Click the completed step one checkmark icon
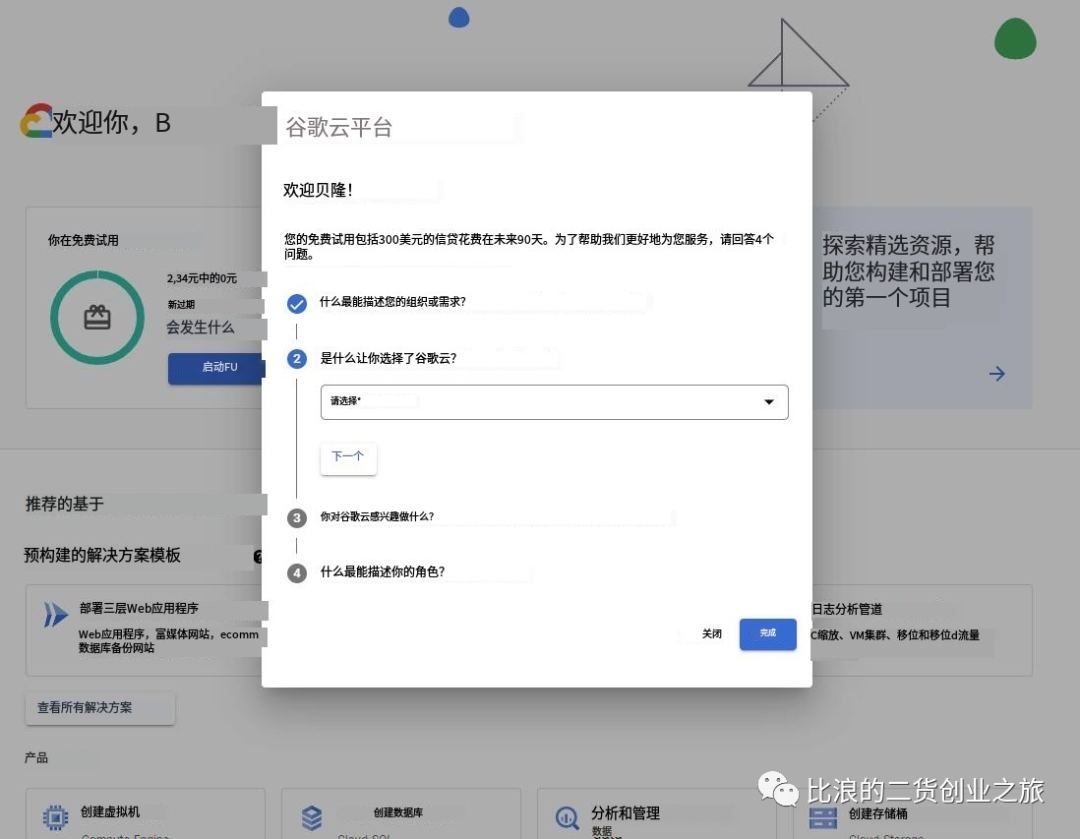The width and height of the screenshot is (1080, 839). [297, 303]
